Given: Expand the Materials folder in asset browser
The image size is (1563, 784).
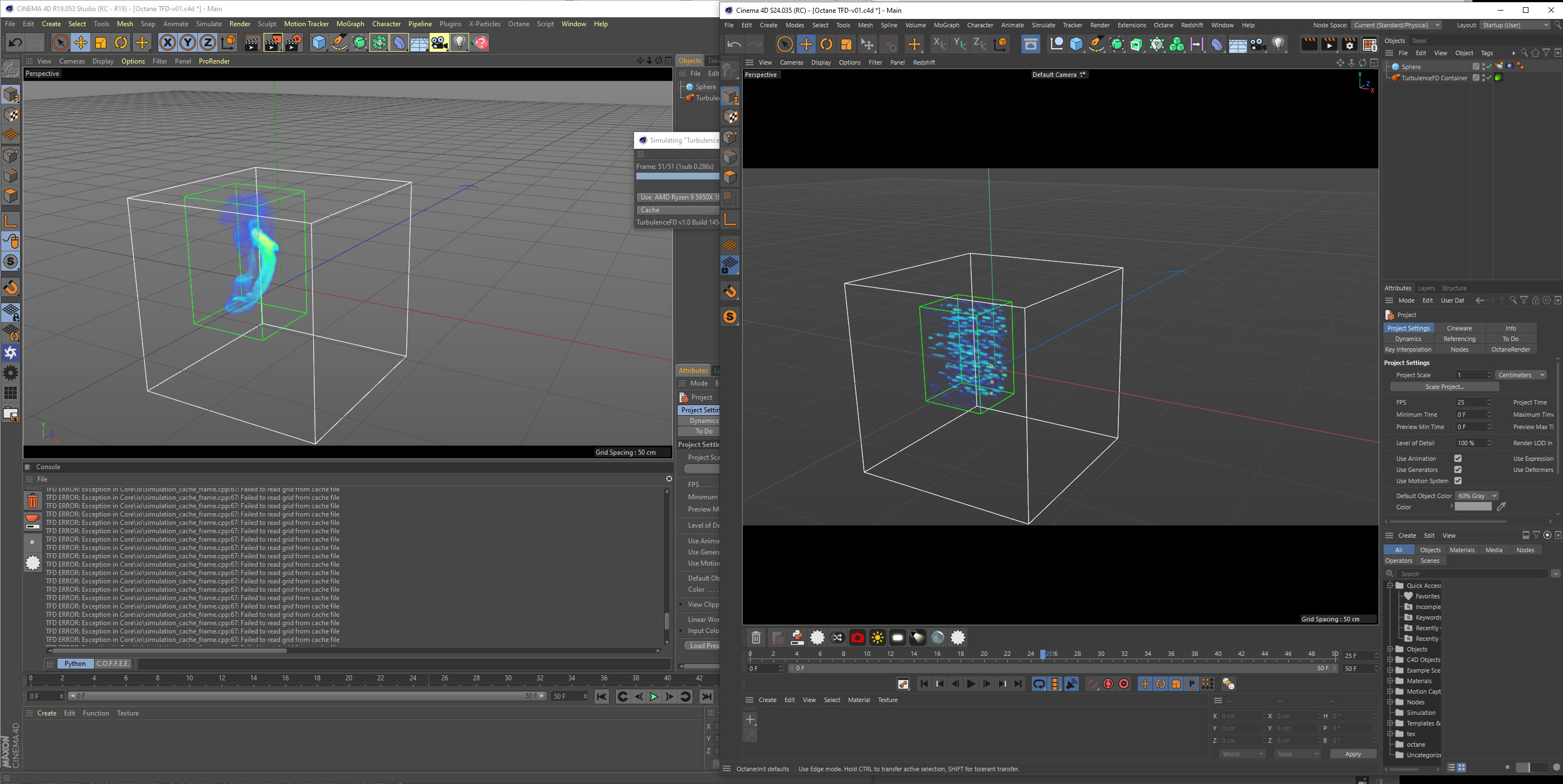Looking at the screenshot, I should pos(1390,681).
